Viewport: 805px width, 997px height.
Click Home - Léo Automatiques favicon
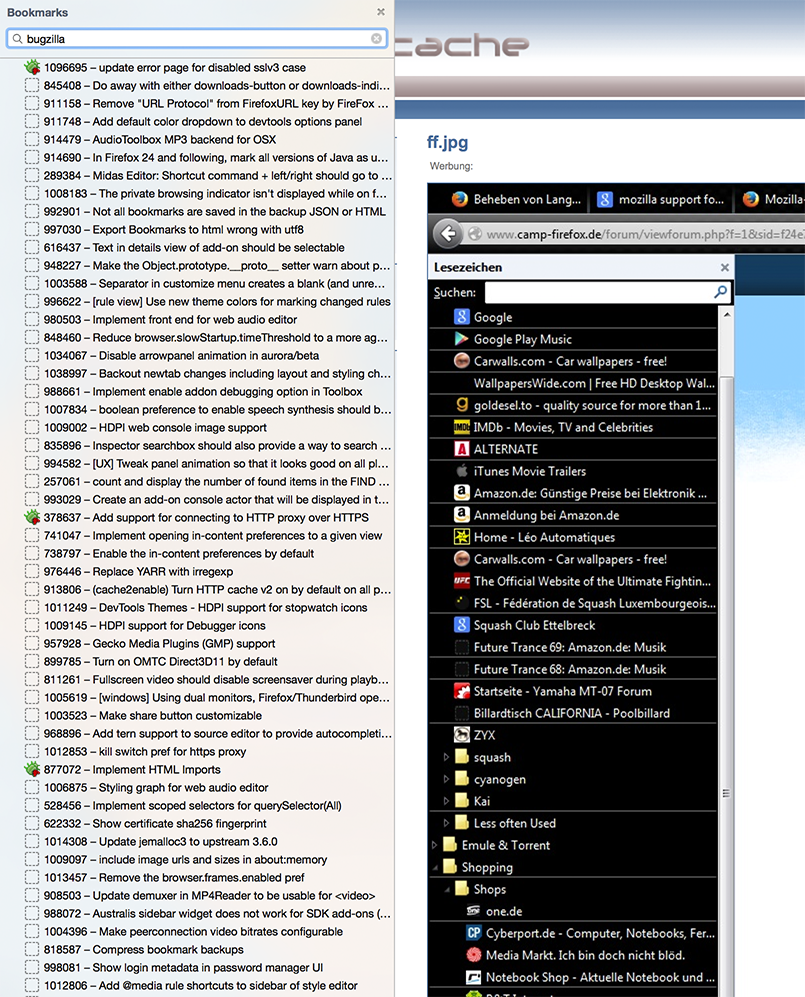click(462, 537)
